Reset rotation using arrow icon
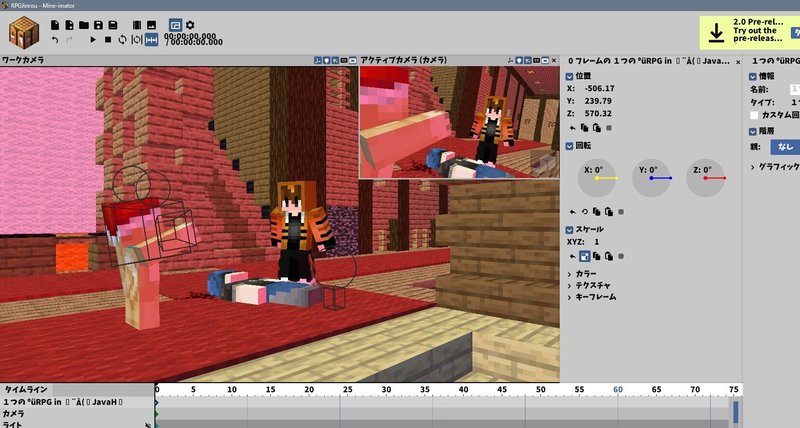Screen dimensions: 800x428 click(572, 212)
